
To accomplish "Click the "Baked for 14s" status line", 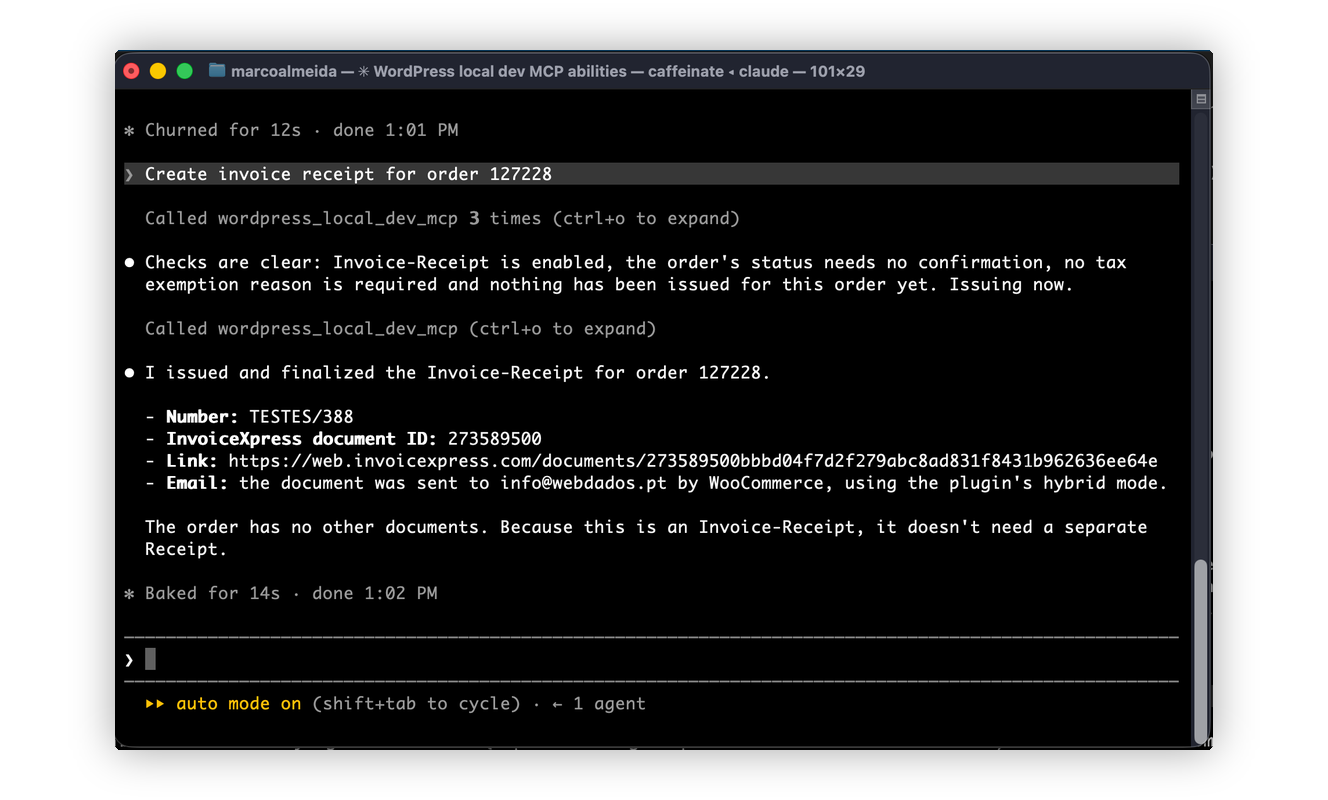I will (x=281, y=593).
